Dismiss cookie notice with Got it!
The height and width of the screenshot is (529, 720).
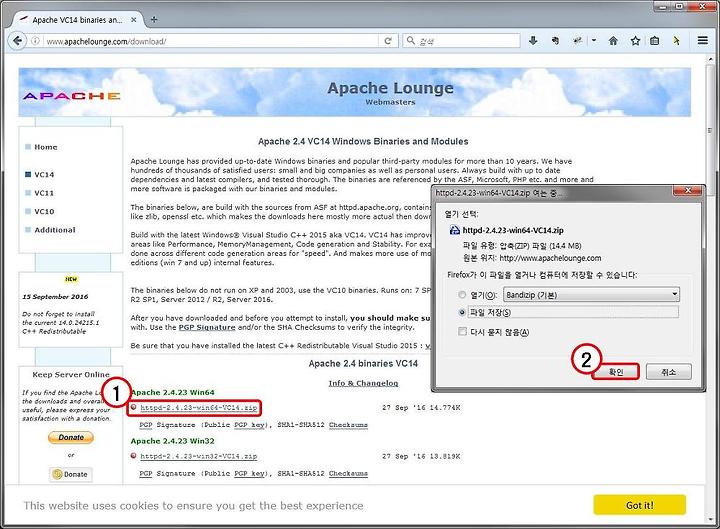[640, 505]
